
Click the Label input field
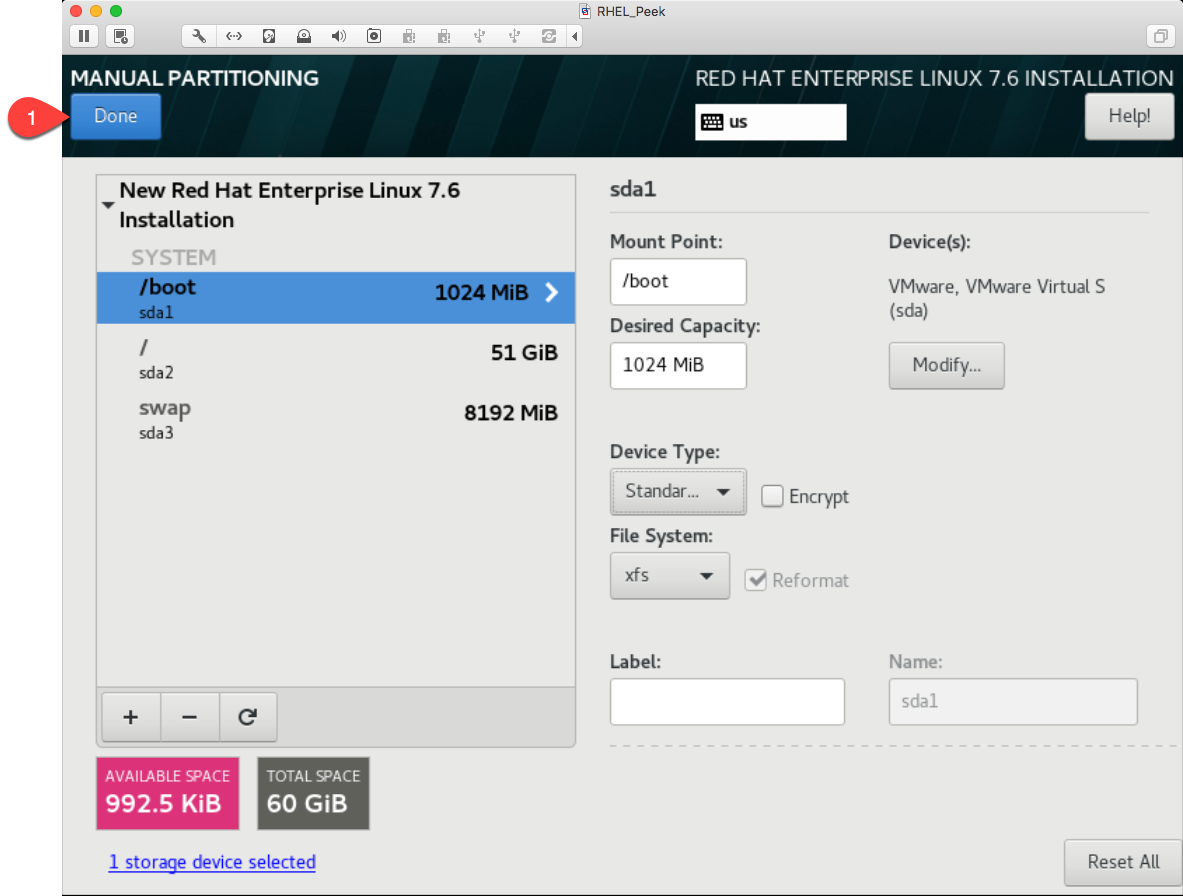[x=727, y=701]
